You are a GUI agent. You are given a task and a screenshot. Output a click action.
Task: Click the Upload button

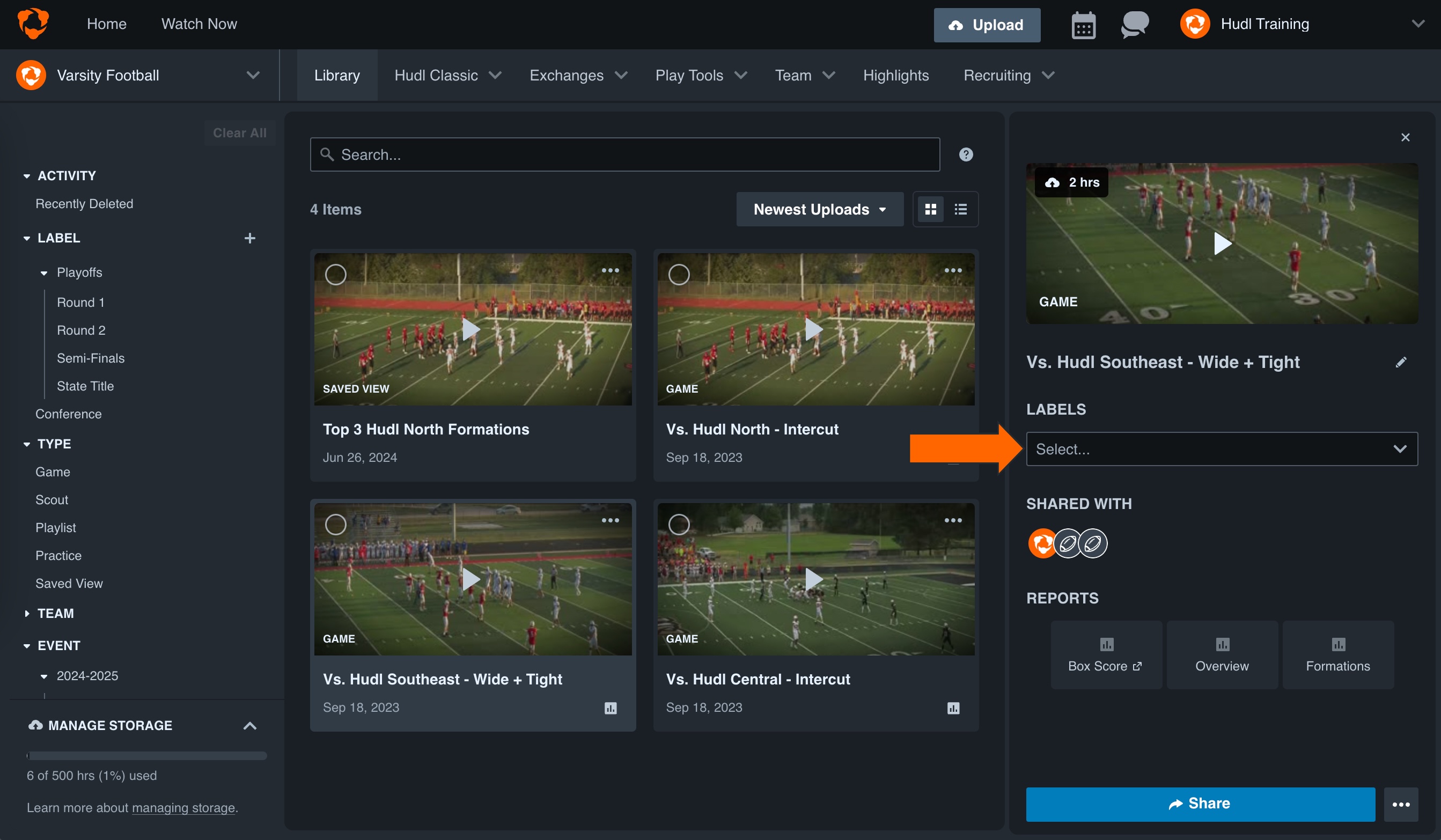987,25
